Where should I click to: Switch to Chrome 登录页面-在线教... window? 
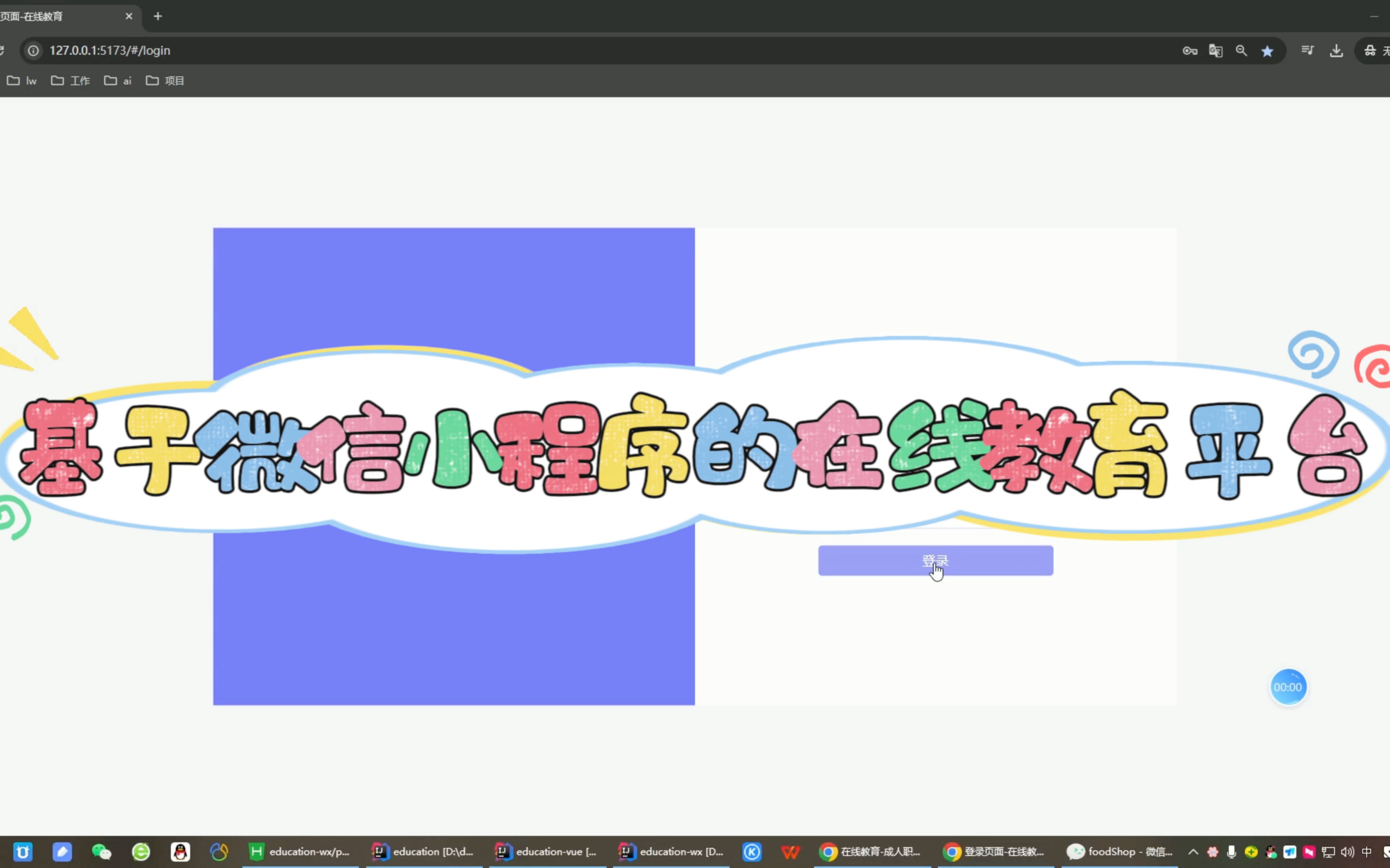point(996,852)
